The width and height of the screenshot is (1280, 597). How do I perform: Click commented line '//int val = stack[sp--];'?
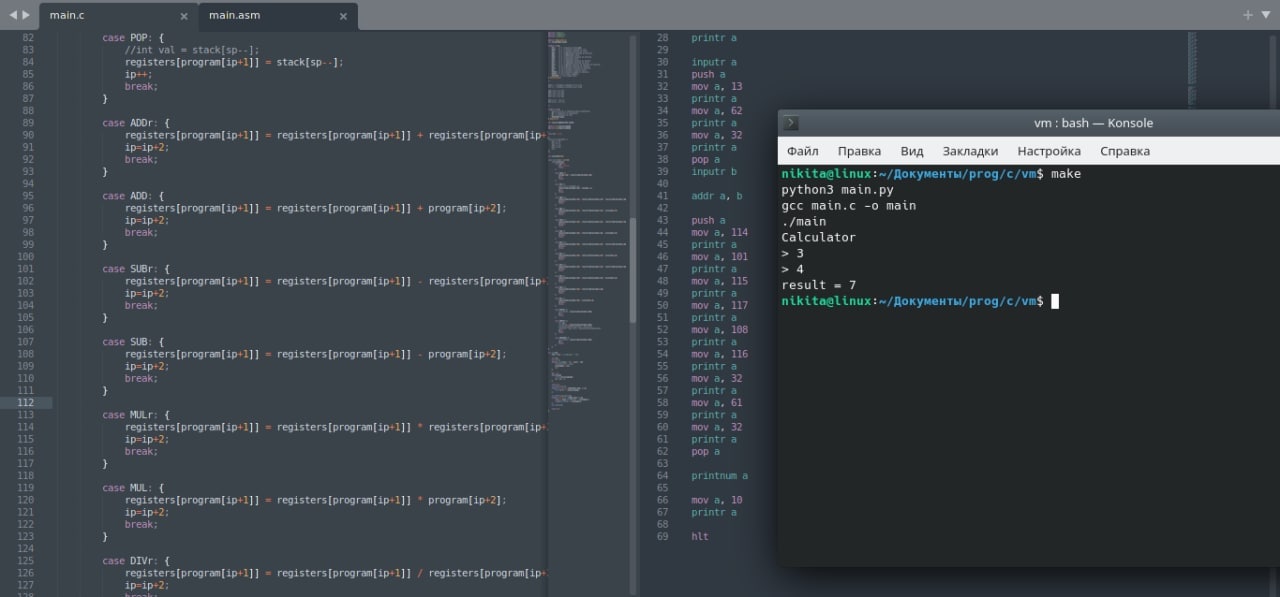(192, 50)
